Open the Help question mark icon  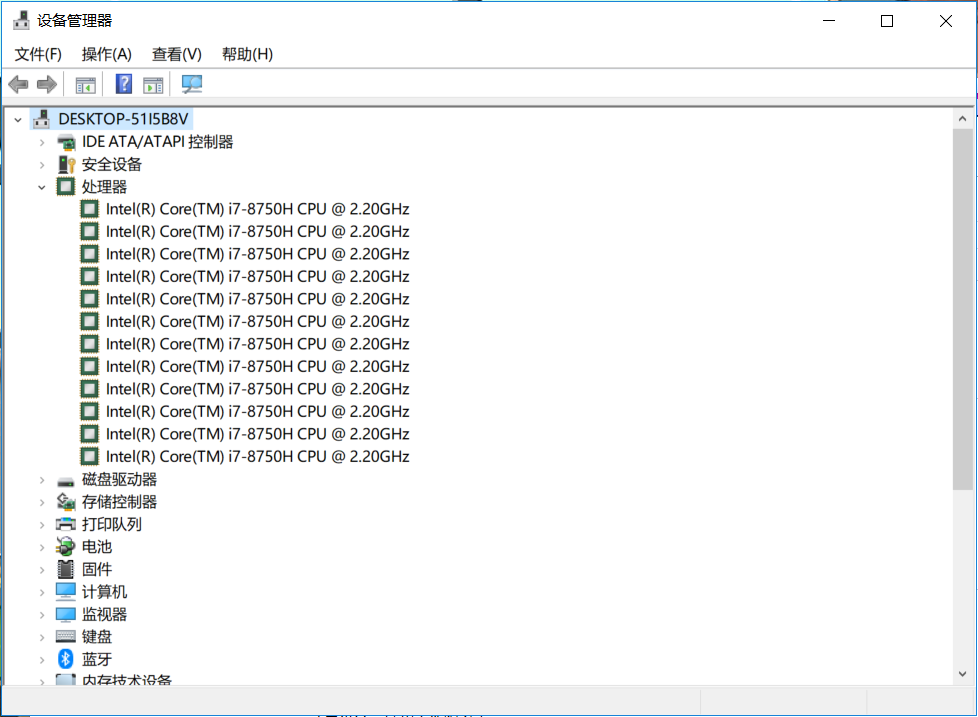[124, 84]
